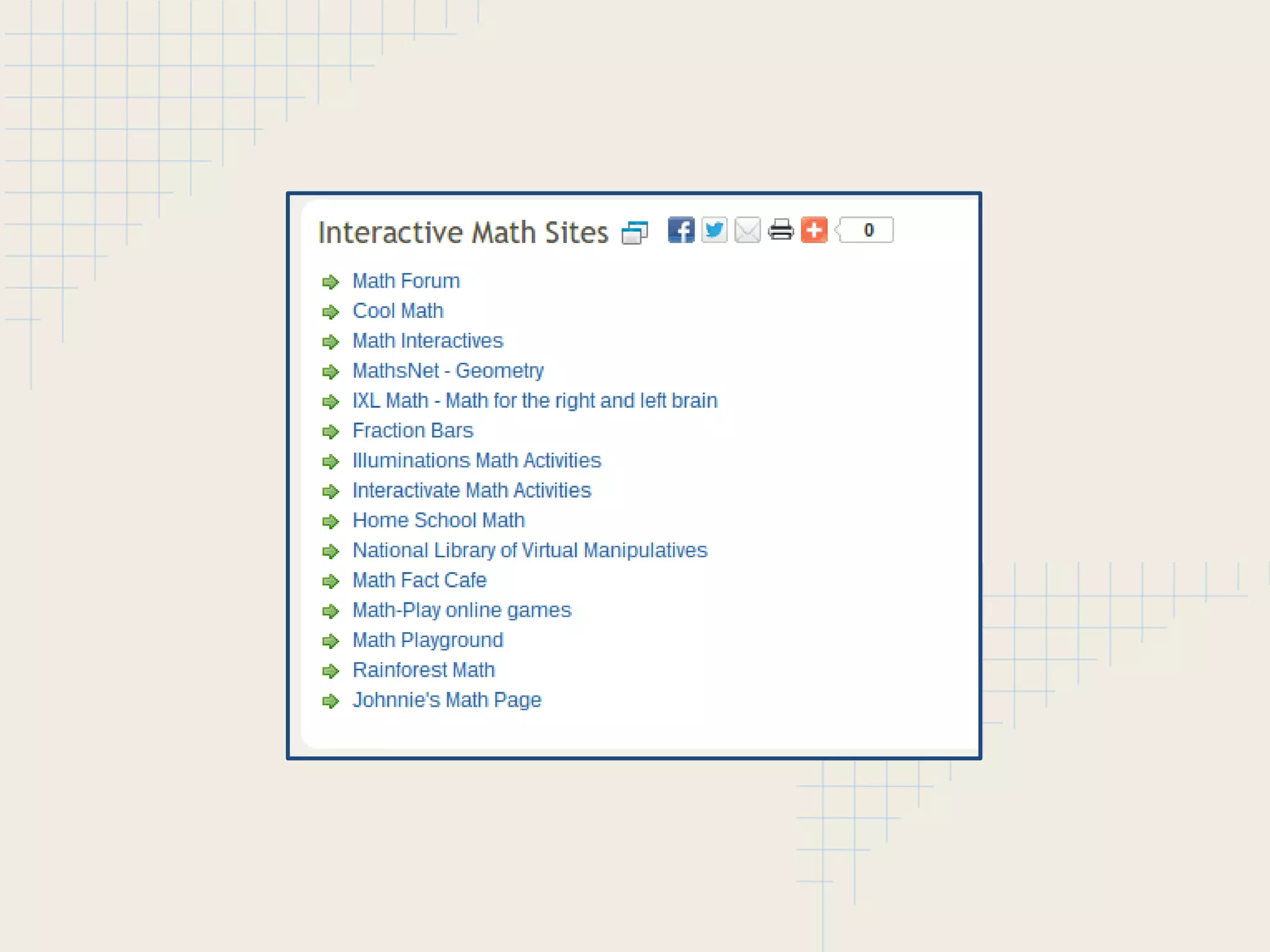Open MathsNet - Geometry link

(448, 371)
